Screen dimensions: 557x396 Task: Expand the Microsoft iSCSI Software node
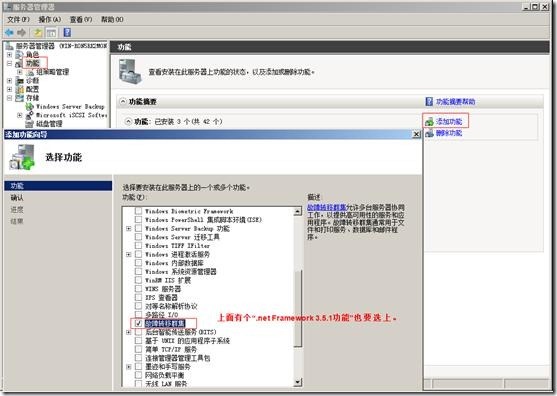tap(20, 115)
